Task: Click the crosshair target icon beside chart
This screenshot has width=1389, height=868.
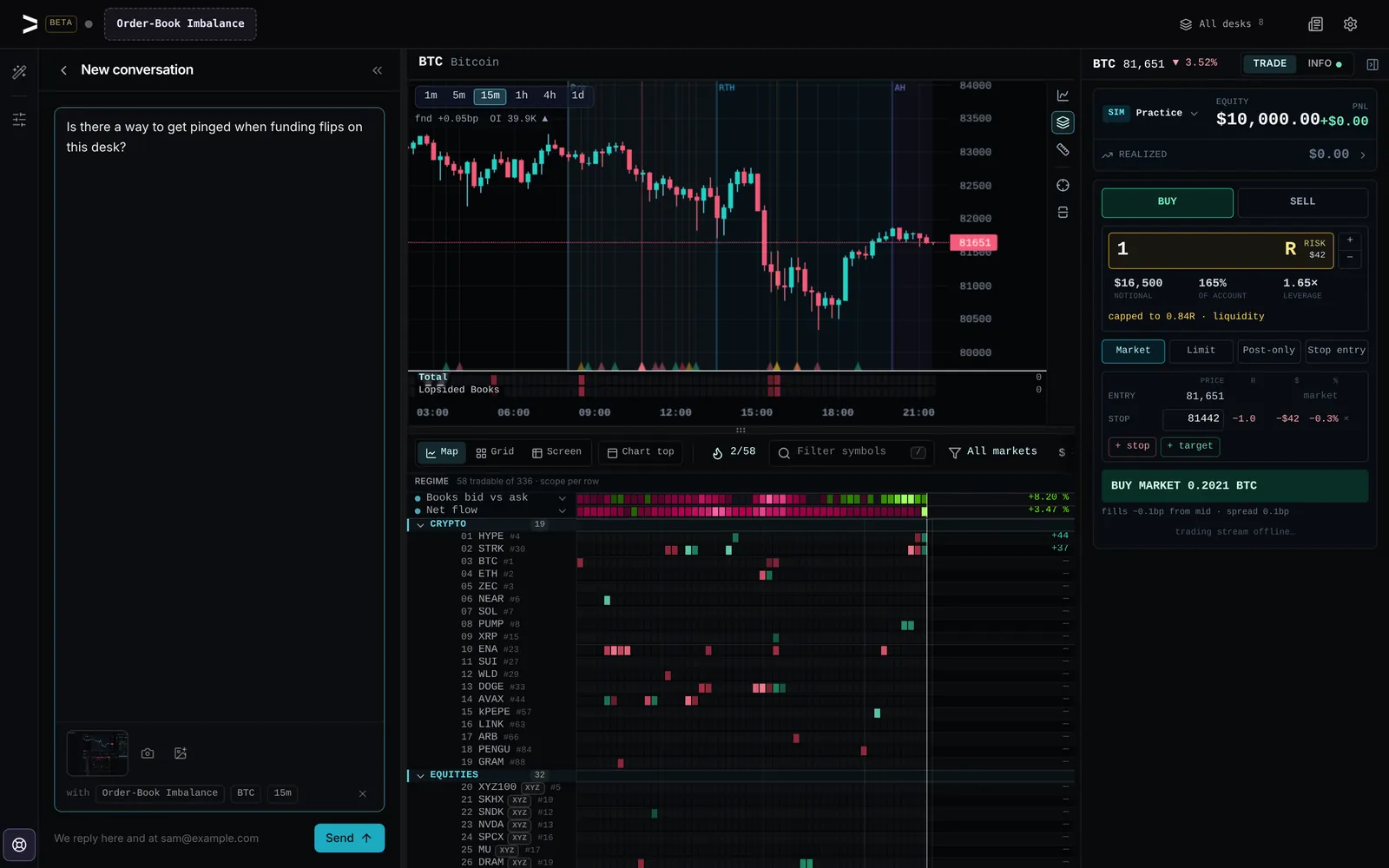Action: click(1063, 186)
